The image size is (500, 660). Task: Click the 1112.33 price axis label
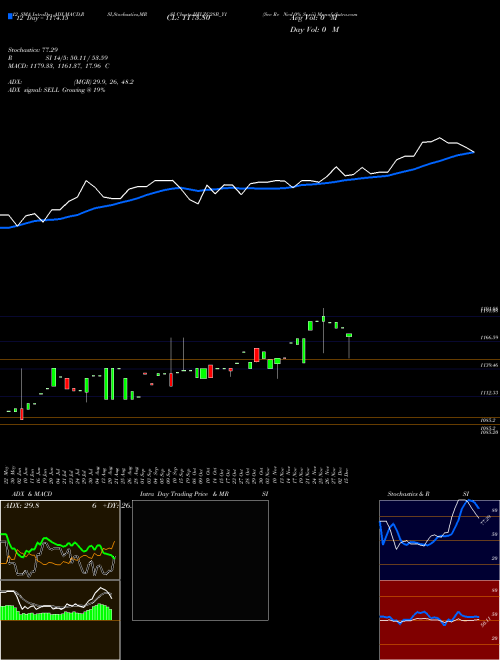coord(489,393)
